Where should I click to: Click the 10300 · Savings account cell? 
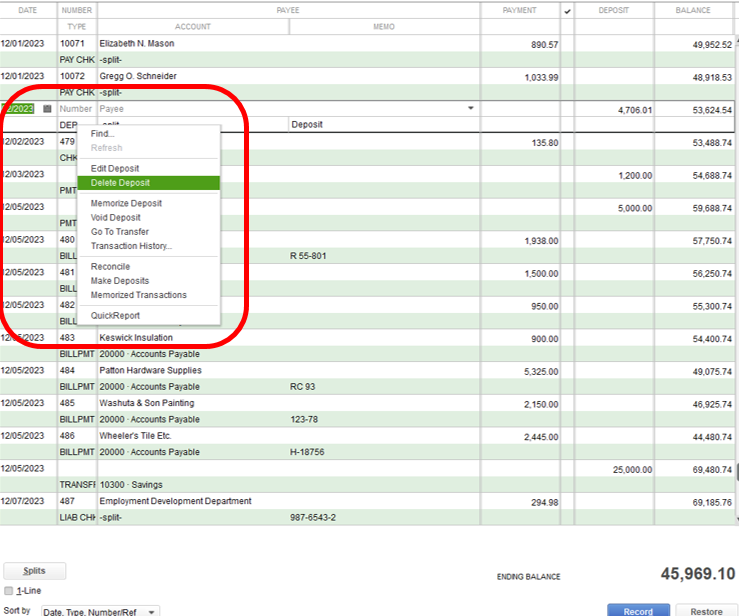(131, 485)
